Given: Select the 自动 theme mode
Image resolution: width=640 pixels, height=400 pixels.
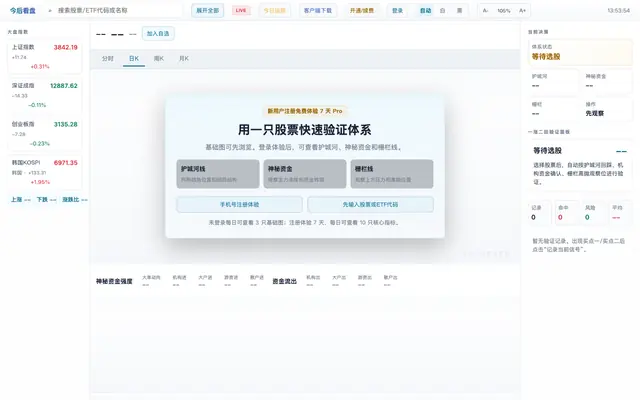Looking at the screenshot, I should tap(426, 11).
